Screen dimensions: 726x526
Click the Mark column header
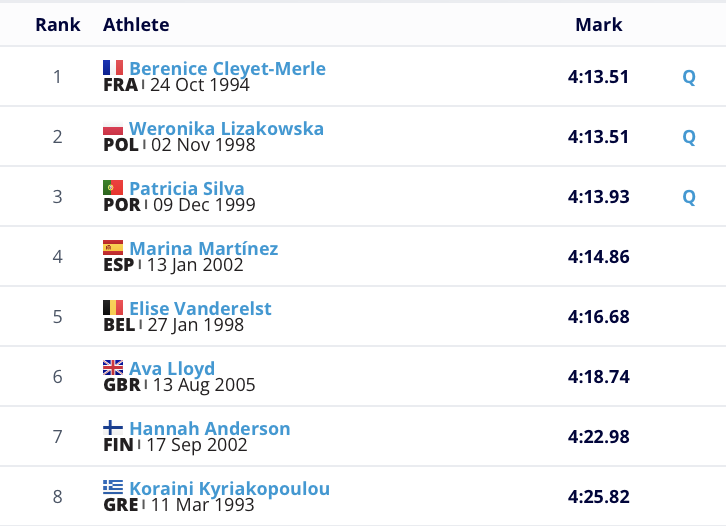click(x=598, y=25)
